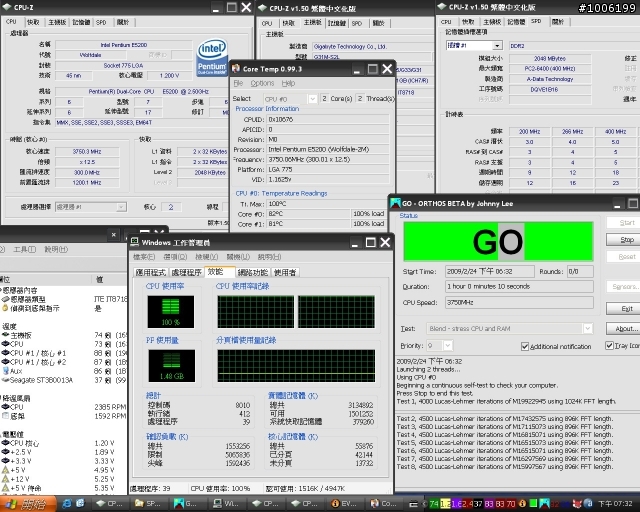Open the CPU #0 Select dropdown in Core Temp

(x=312, y=99)
